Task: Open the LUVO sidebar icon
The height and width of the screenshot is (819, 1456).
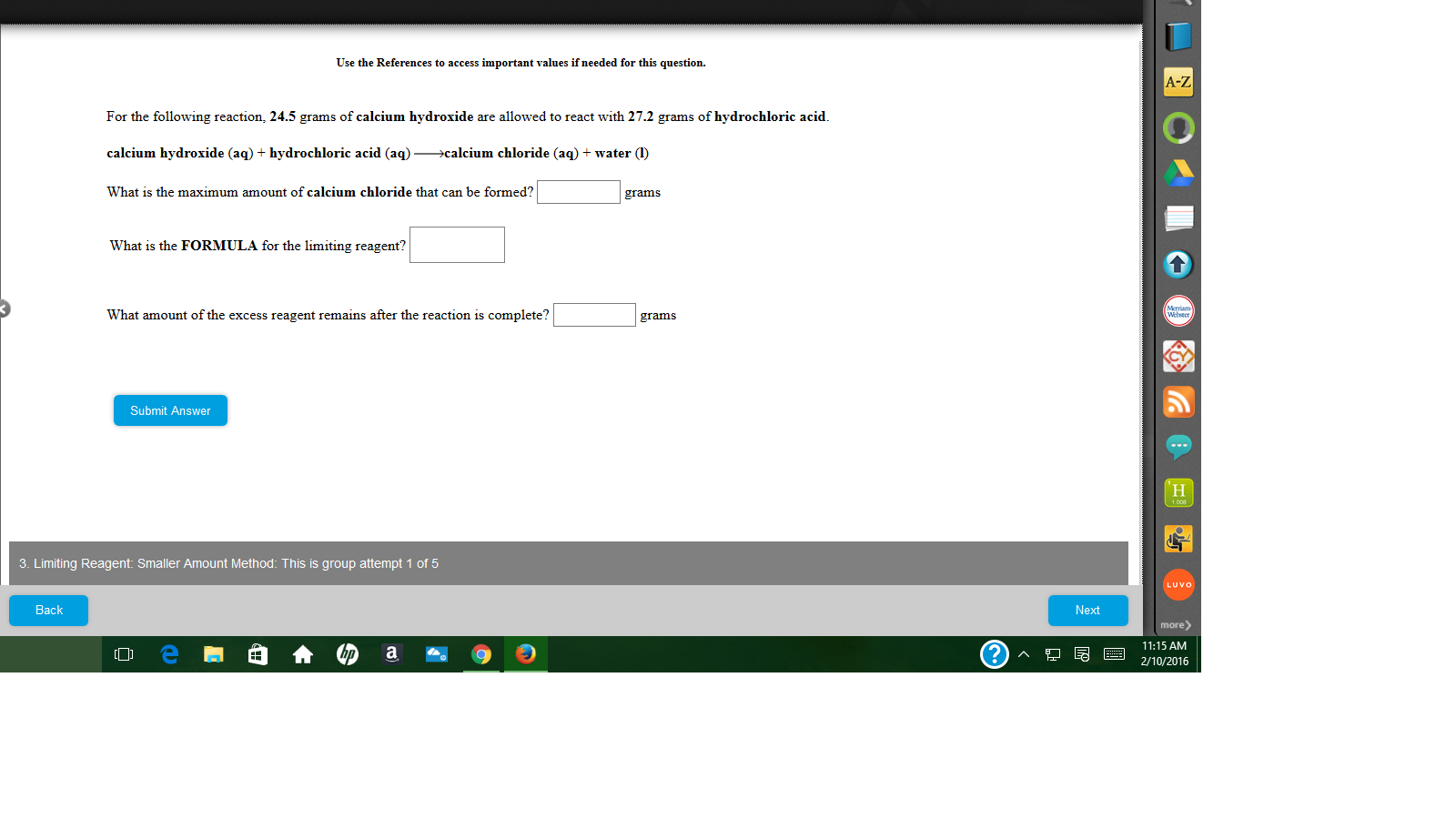Action: (x=1178, y=584)
